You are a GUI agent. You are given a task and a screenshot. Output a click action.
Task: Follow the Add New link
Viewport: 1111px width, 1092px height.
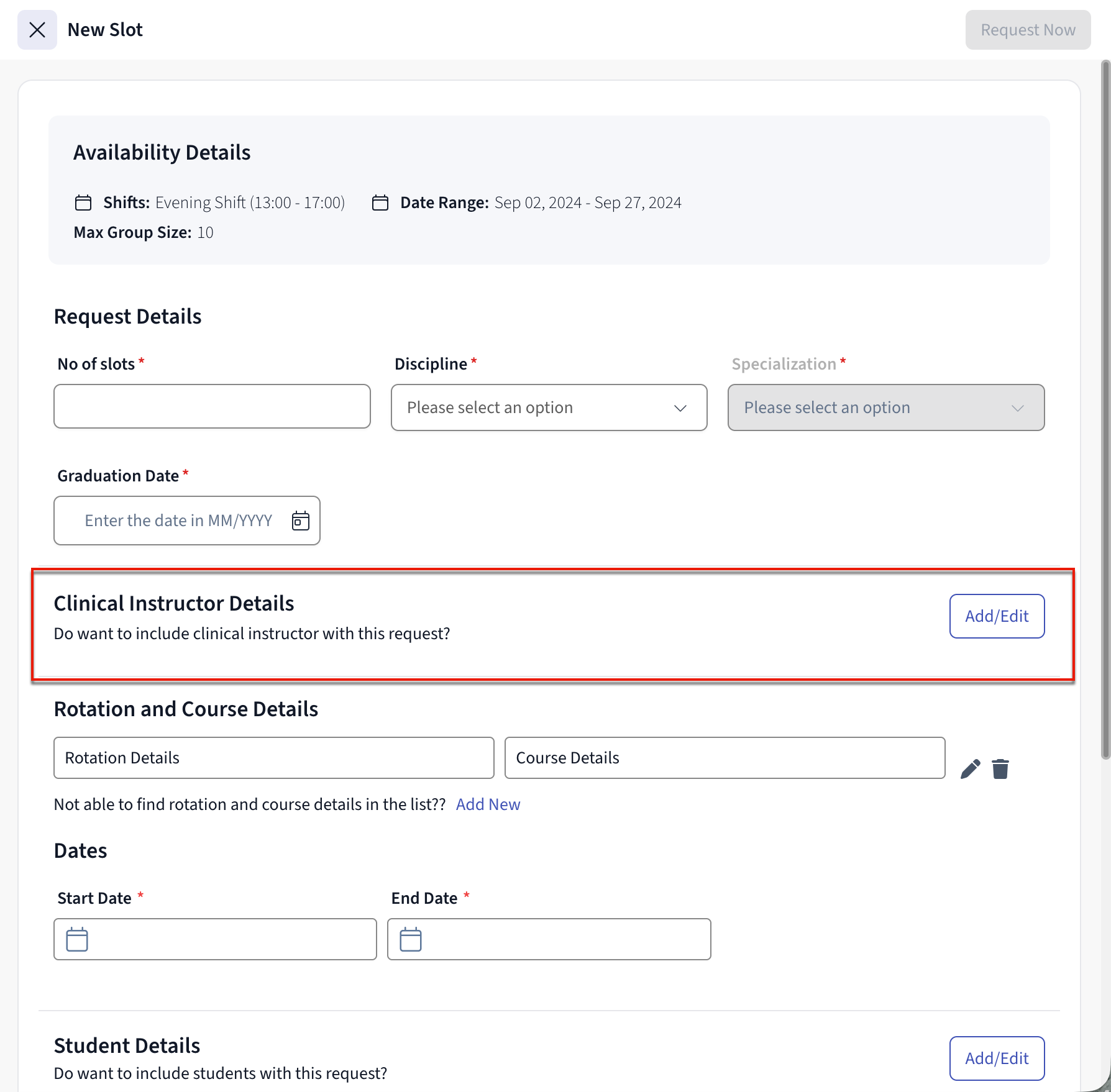click(x=488, y=804)
